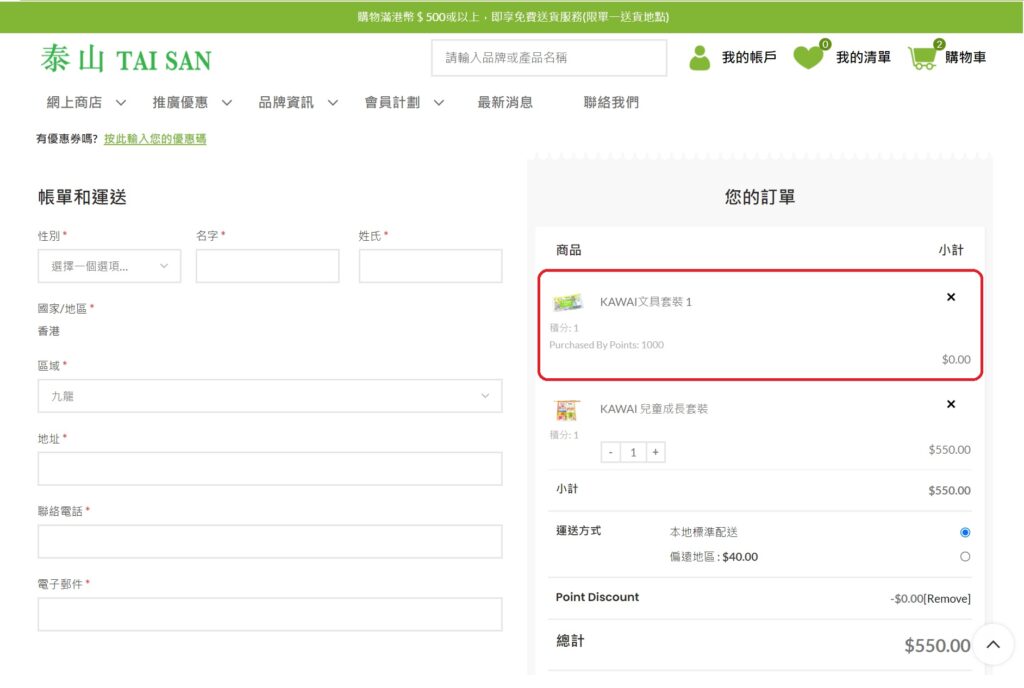Expand 推廣優惠 menu chevron
Image resolution: width=1024 pixels, height=688 pixels.
coord(227,102)
